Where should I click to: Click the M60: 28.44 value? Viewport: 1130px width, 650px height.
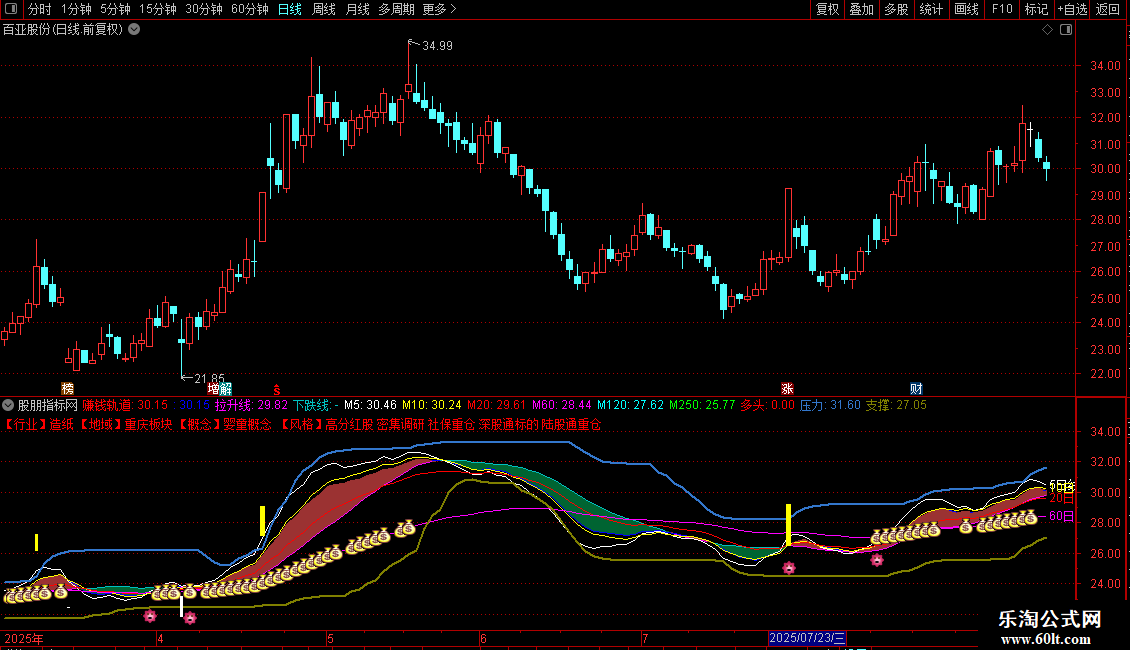[562, 405]
